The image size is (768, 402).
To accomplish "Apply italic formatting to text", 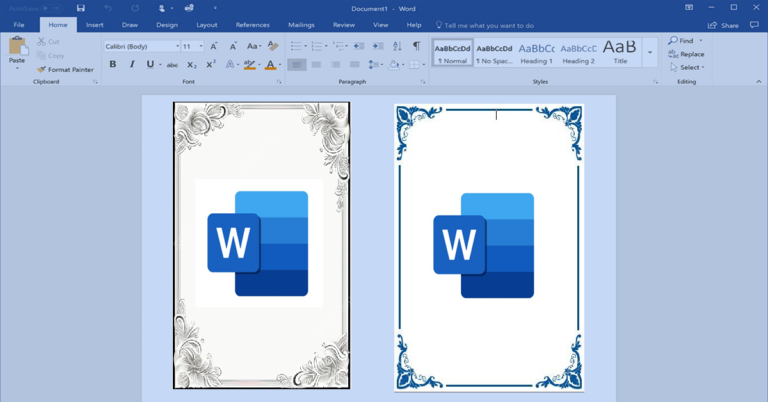I will coord(131,64).
